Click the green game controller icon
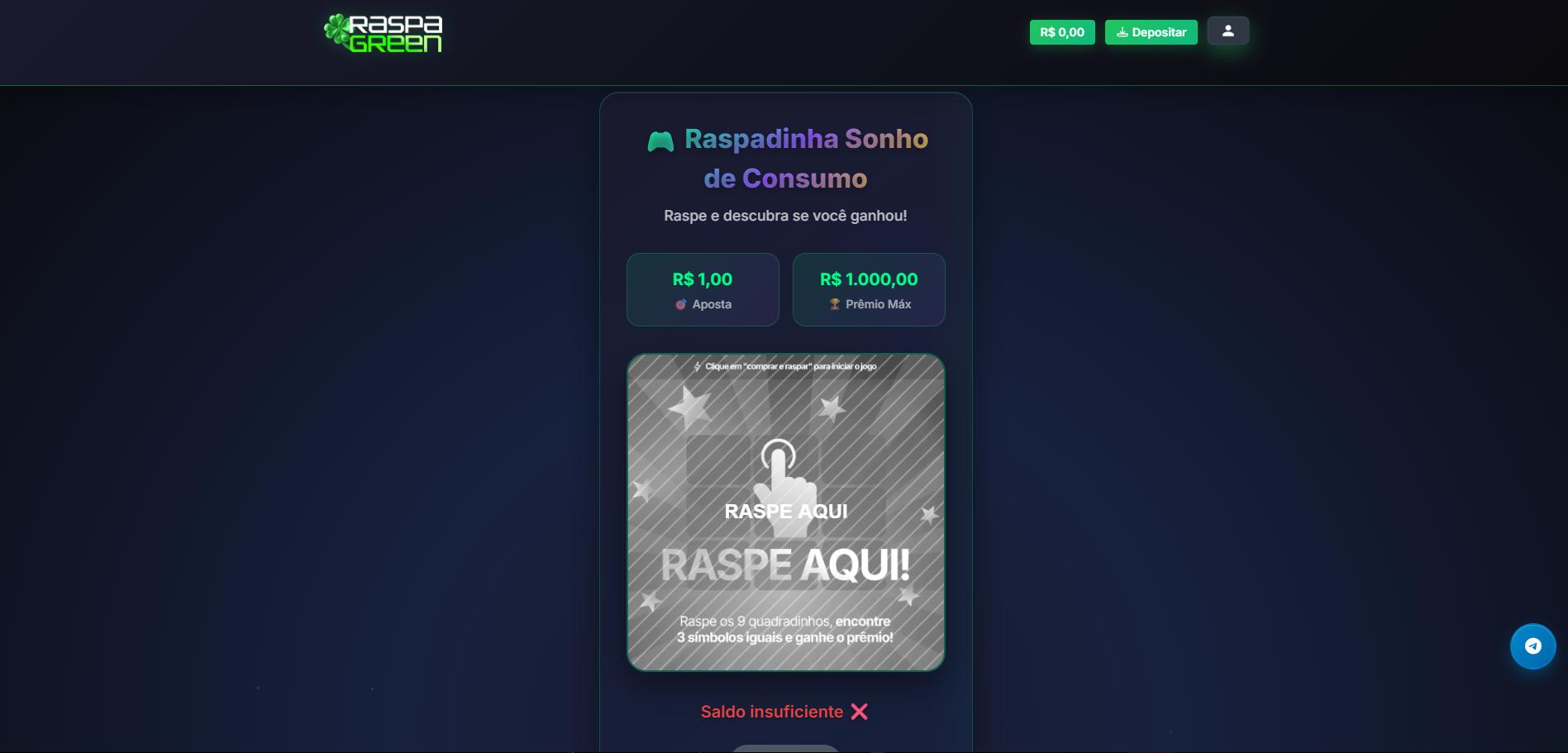The height and width of the screenshot is (753, 1568). coord(660,141)
